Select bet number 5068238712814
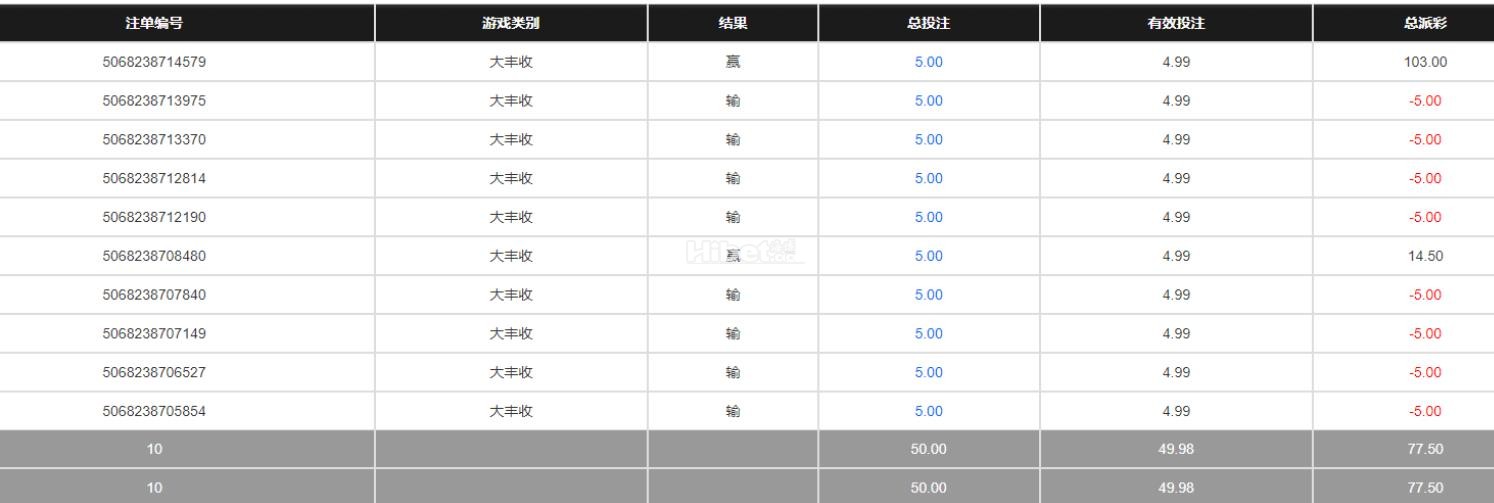Image resolution: width=1494 pixels, height=503 pixels. pos(154,178)
